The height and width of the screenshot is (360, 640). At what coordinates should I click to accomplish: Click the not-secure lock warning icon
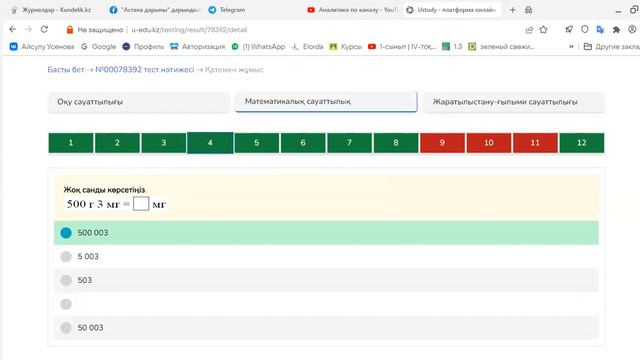[x=70, y=29]
